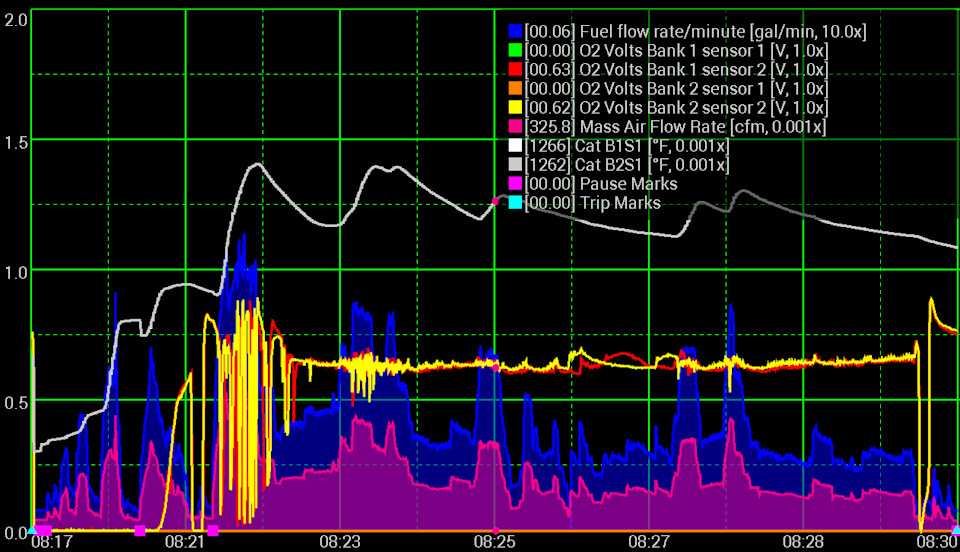Select the Fuel flow rate/minute legend label
Image resolution: width=960 pixels, height=552 pixels.
[x=696, y=32]
